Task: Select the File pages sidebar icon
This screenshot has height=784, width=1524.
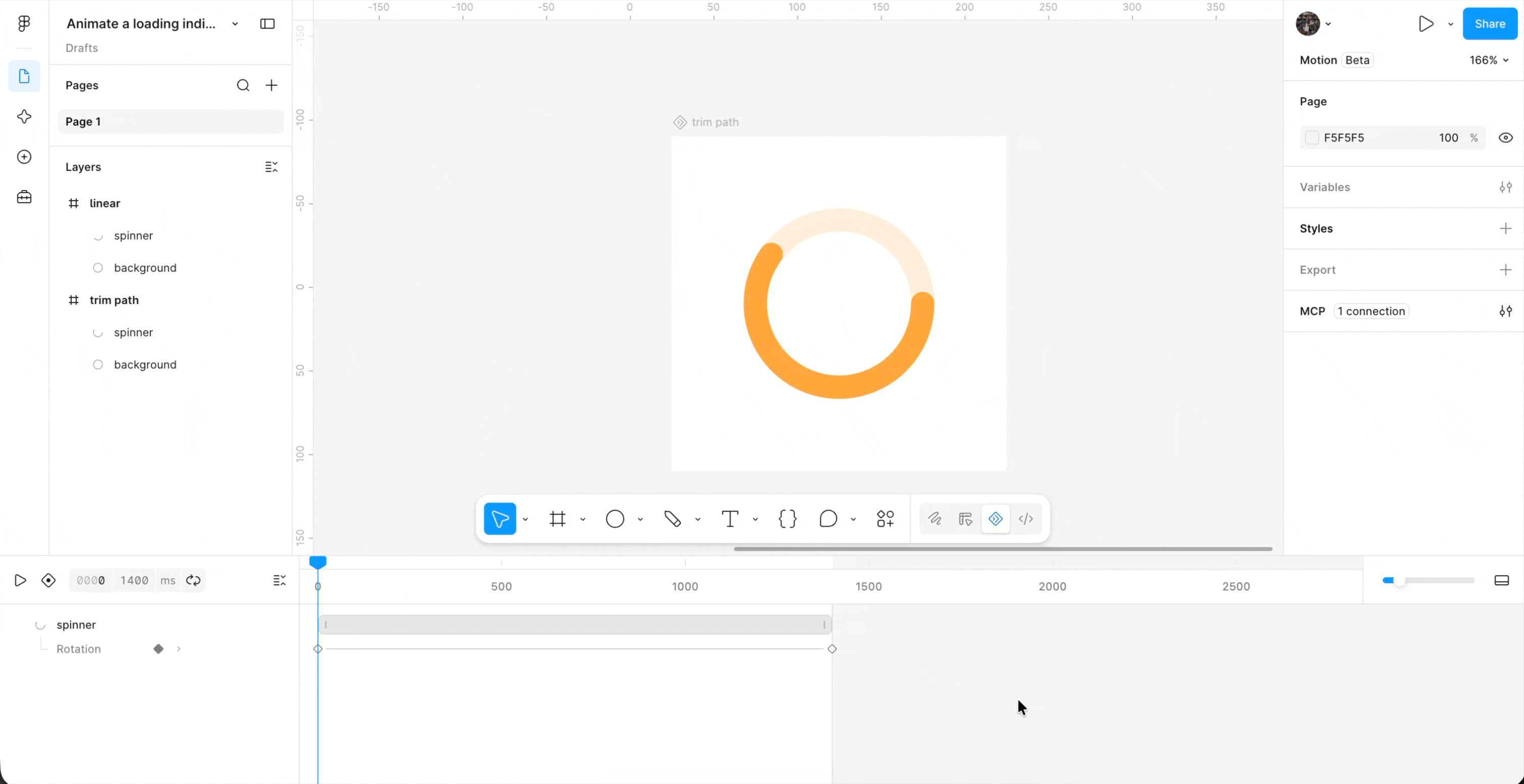Action: coord(24,76)
